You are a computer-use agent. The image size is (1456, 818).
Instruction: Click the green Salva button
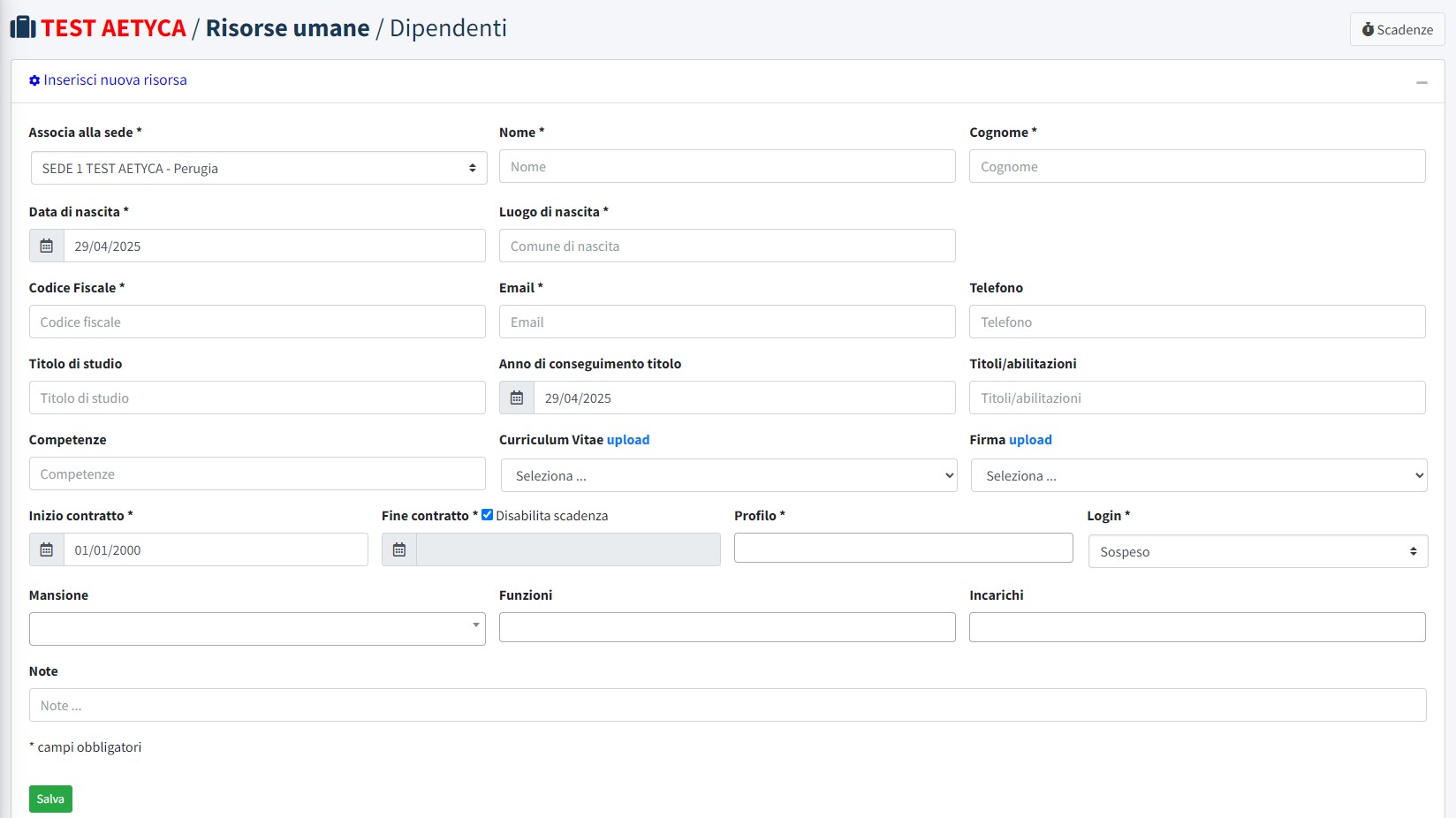[x=50, y=799]
